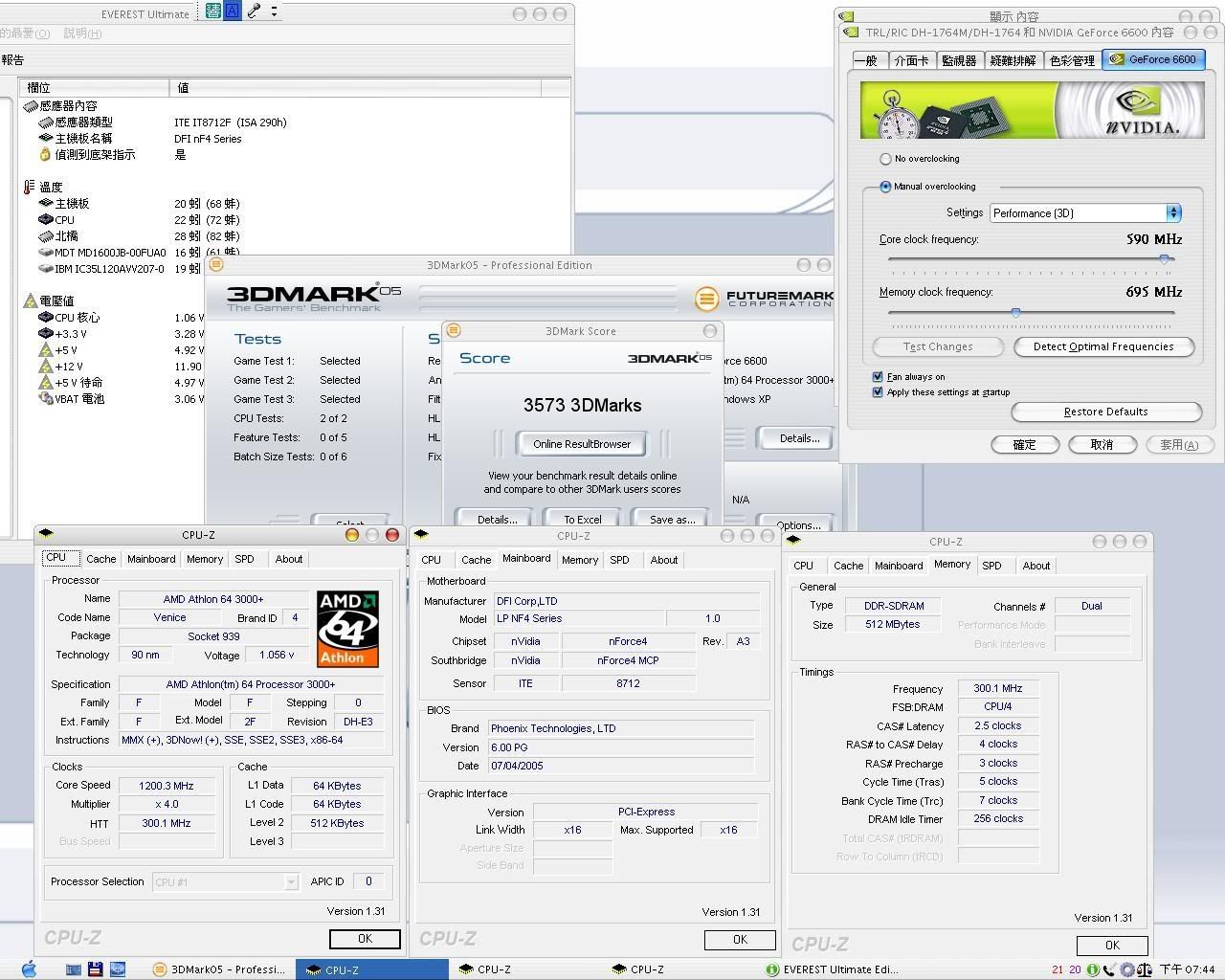Click the CPU-Z CPU window title icon
Screen dimensions: 1225x980
45,534
